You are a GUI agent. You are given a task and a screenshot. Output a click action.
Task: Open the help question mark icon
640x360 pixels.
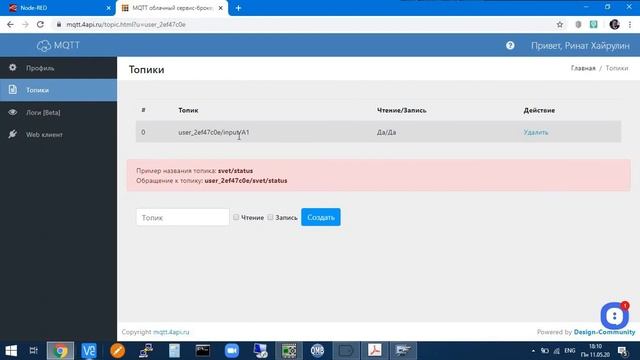click(510, 46)
